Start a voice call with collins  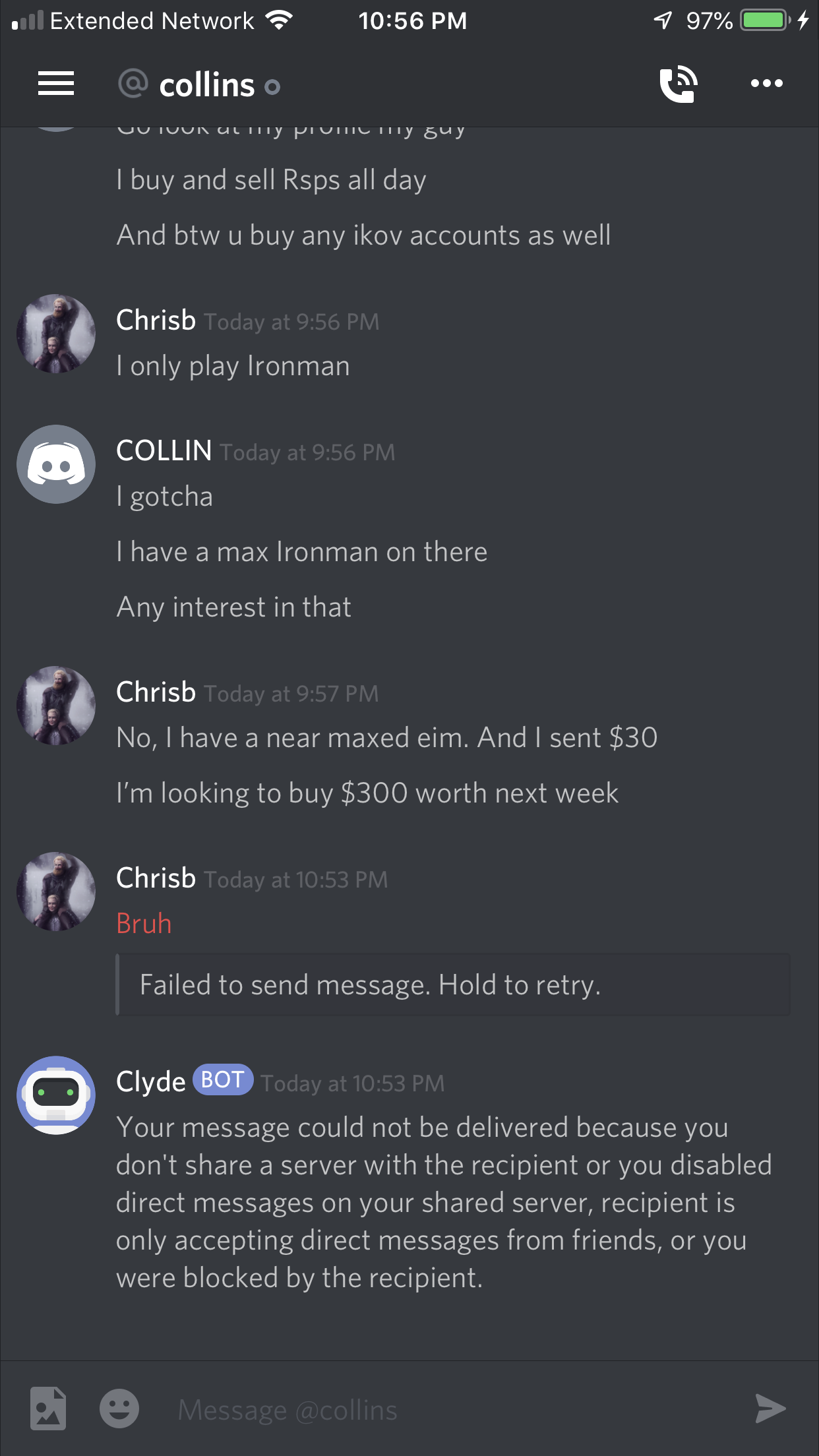(679, 84)
